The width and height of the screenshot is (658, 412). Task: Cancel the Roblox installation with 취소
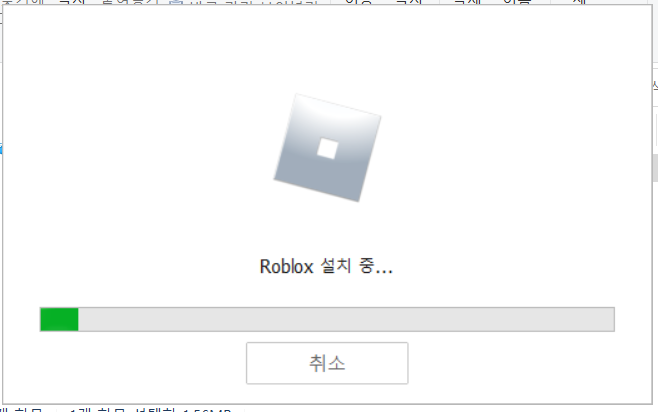[327, 363]
